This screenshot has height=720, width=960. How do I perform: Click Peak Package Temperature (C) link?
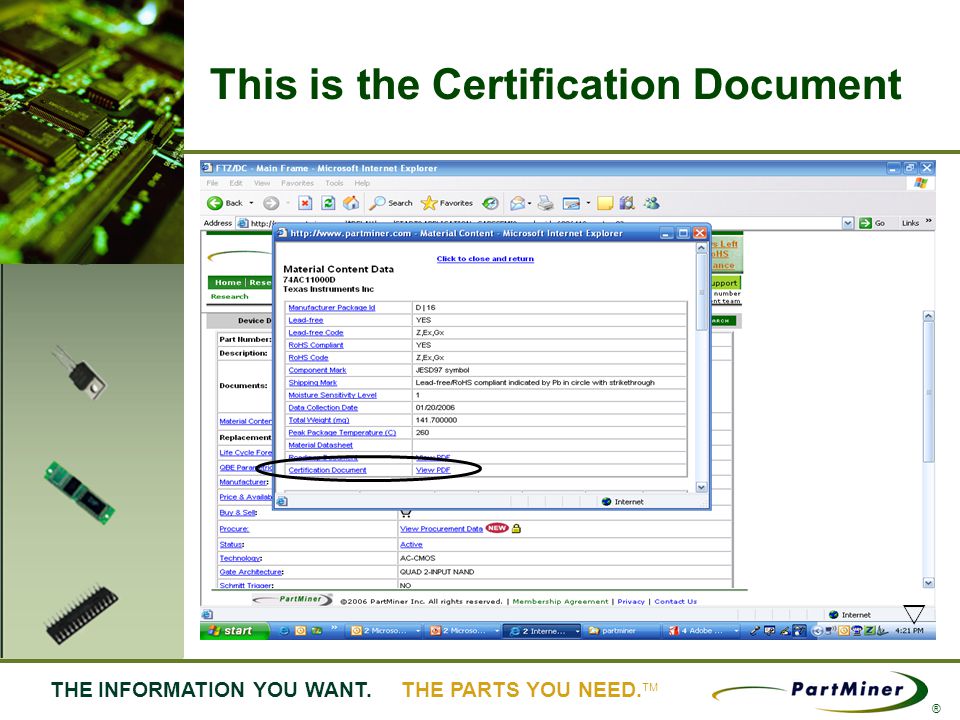(x=342, y=433)
